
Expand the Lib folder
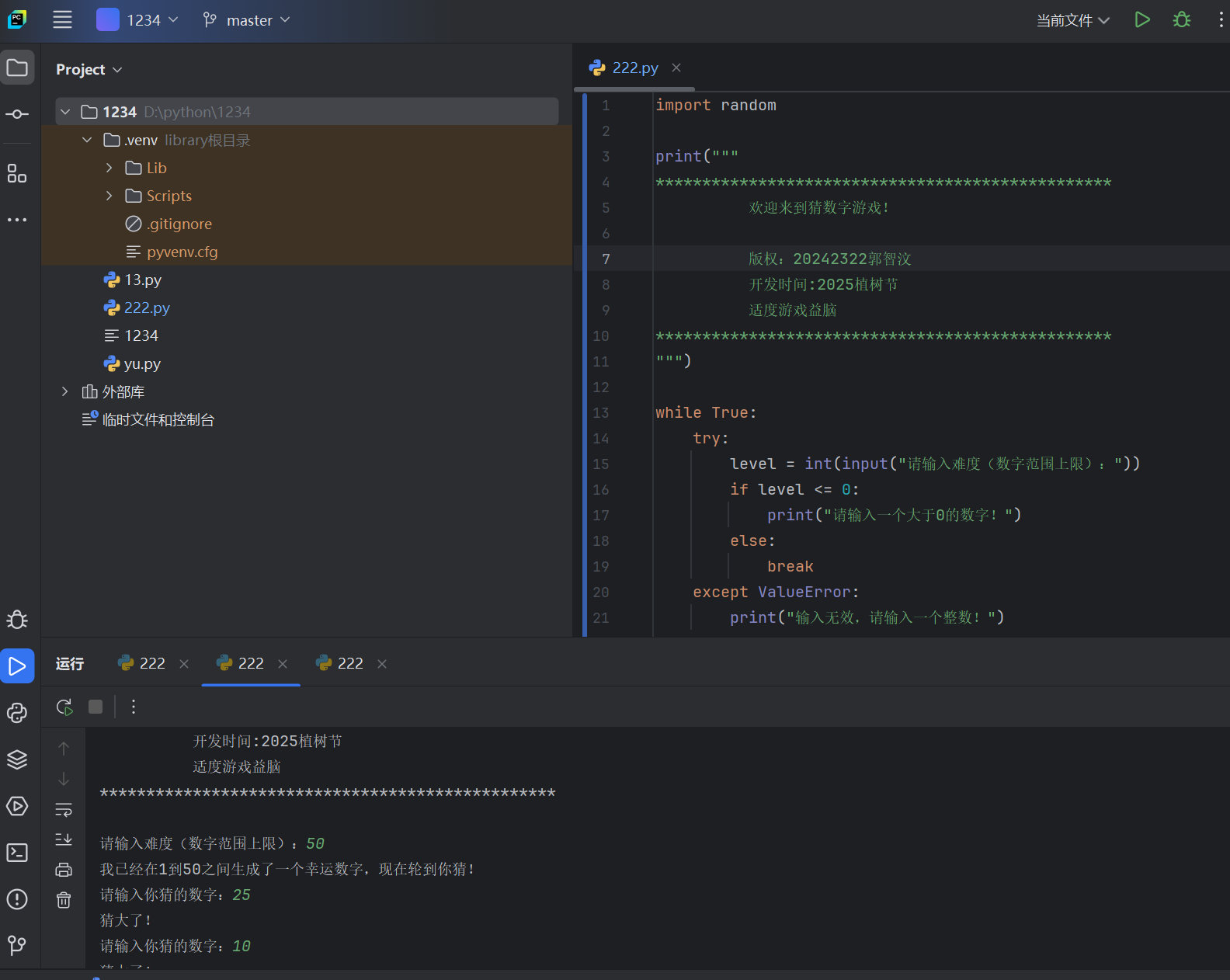(109, 168)
